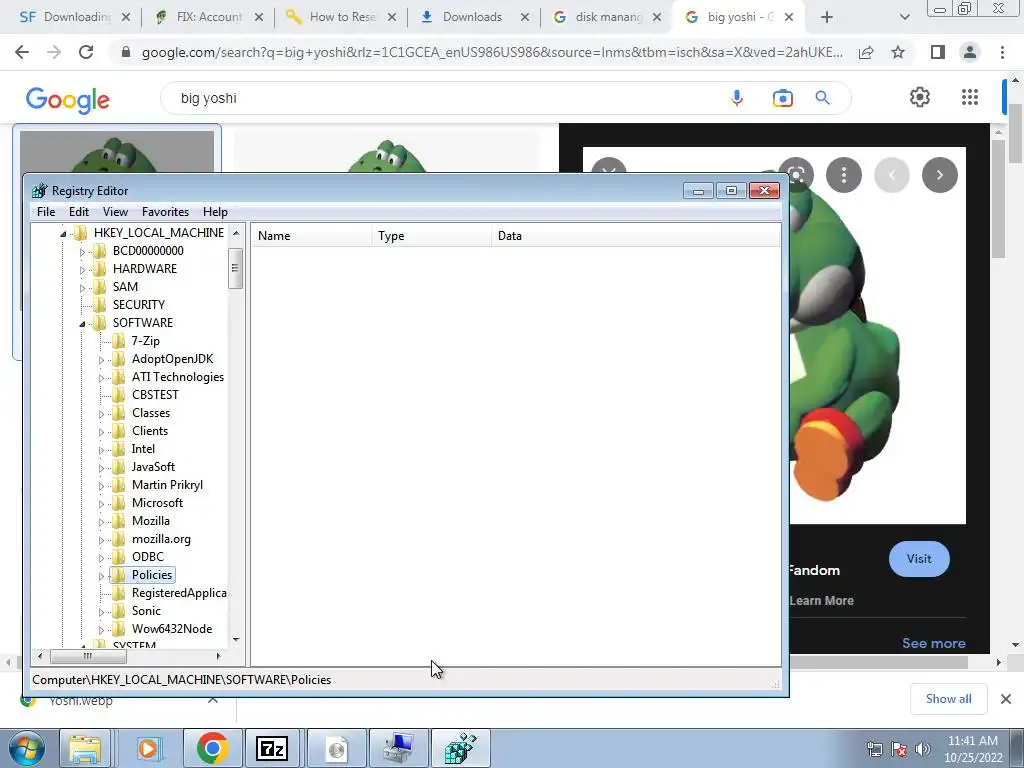Viewport: 1024px width, 768px height.
Task: Open the Windows Start menu
Action: tap(25, 748)
